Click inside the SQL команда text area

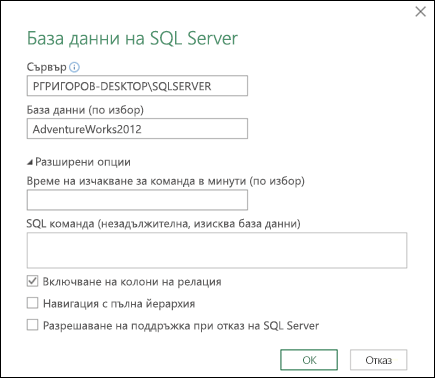click(x=217, y=250)
